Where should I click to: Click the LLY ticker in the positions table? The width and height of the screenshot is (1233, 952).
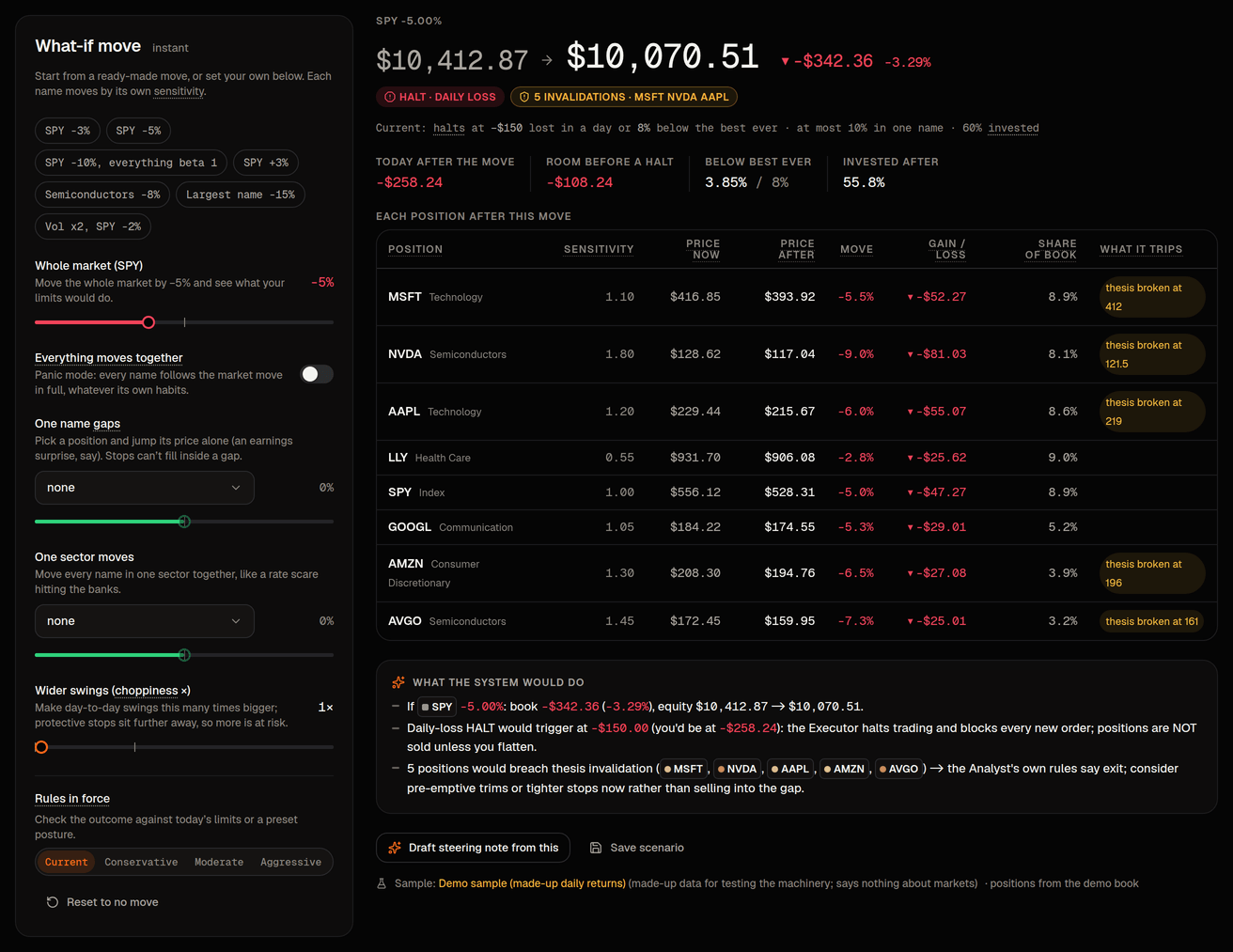[398, 458]
